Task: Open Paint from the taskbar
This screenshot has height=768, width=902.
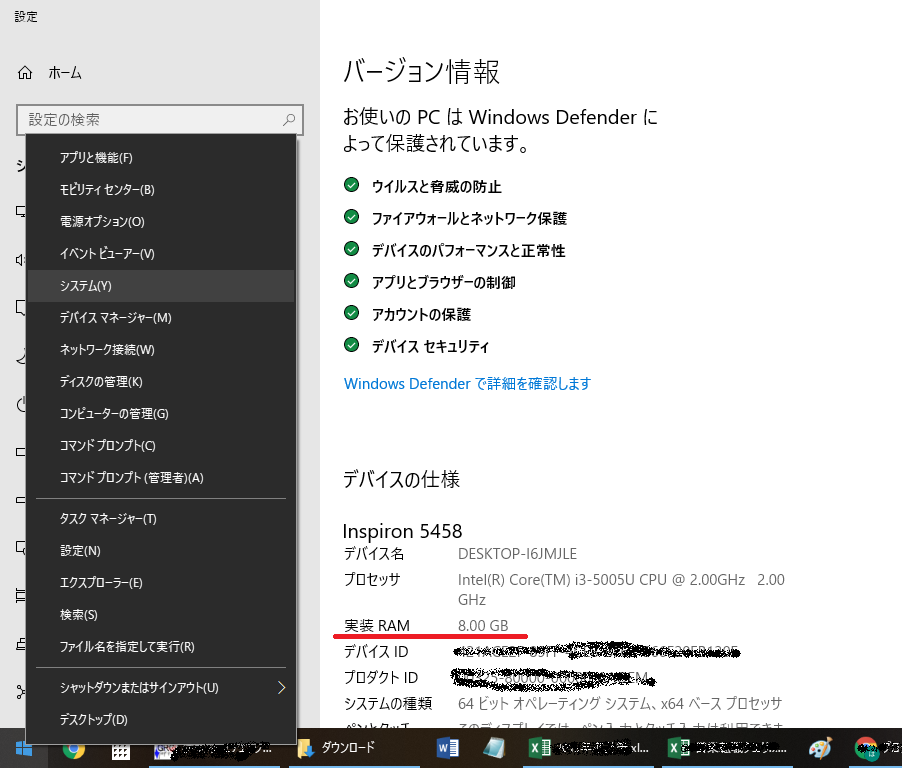Action: [820, 748]
